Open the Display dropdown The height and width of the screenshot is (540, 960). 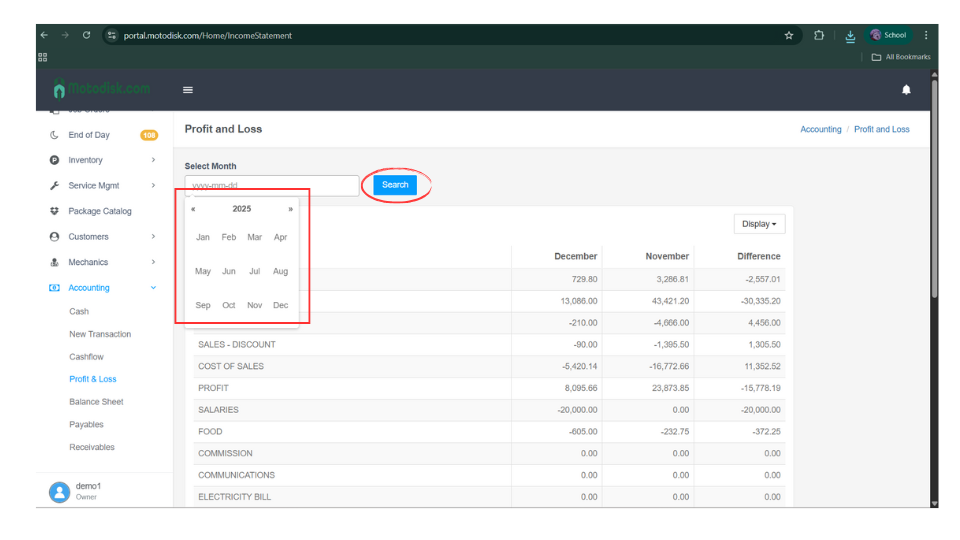click(x=759, y=224)
